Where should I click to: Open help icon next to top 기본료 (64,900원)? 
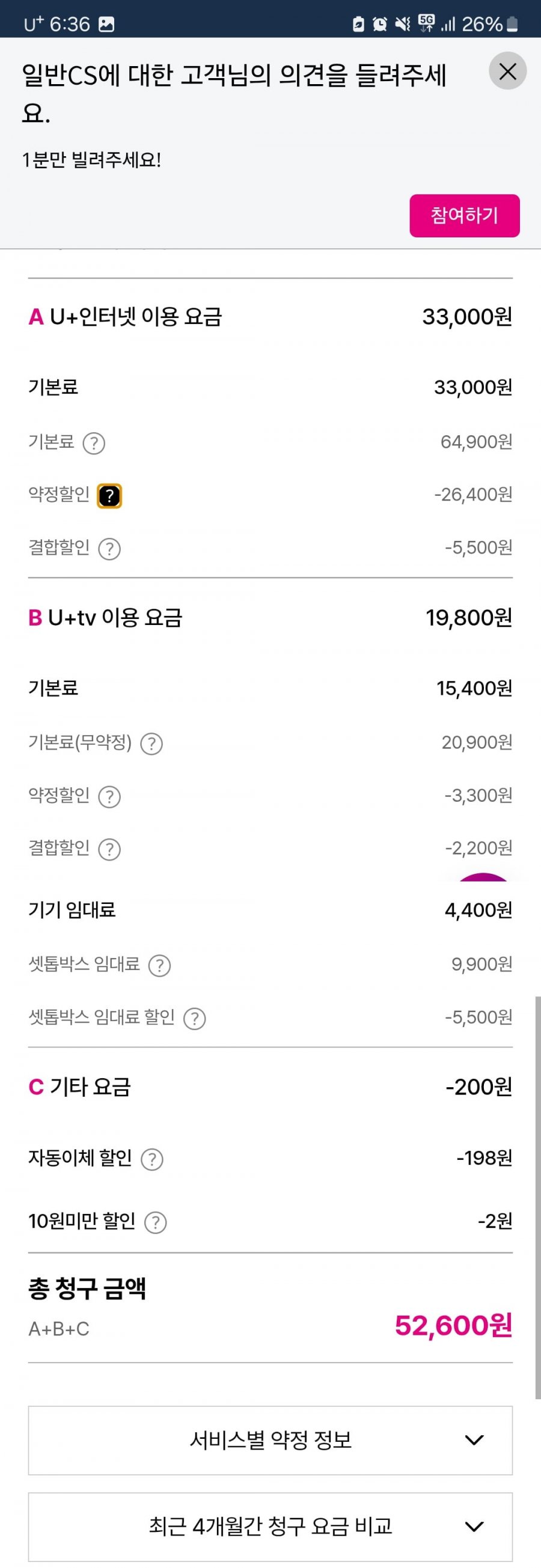point(94,443)
